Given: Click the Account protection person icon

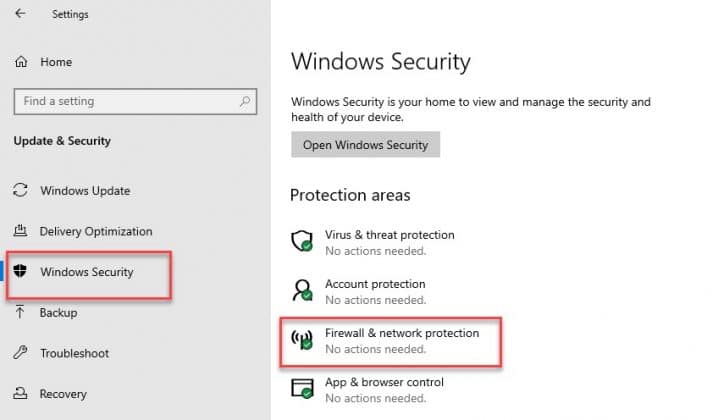Looking at the screenshot, I should (302, 290).
